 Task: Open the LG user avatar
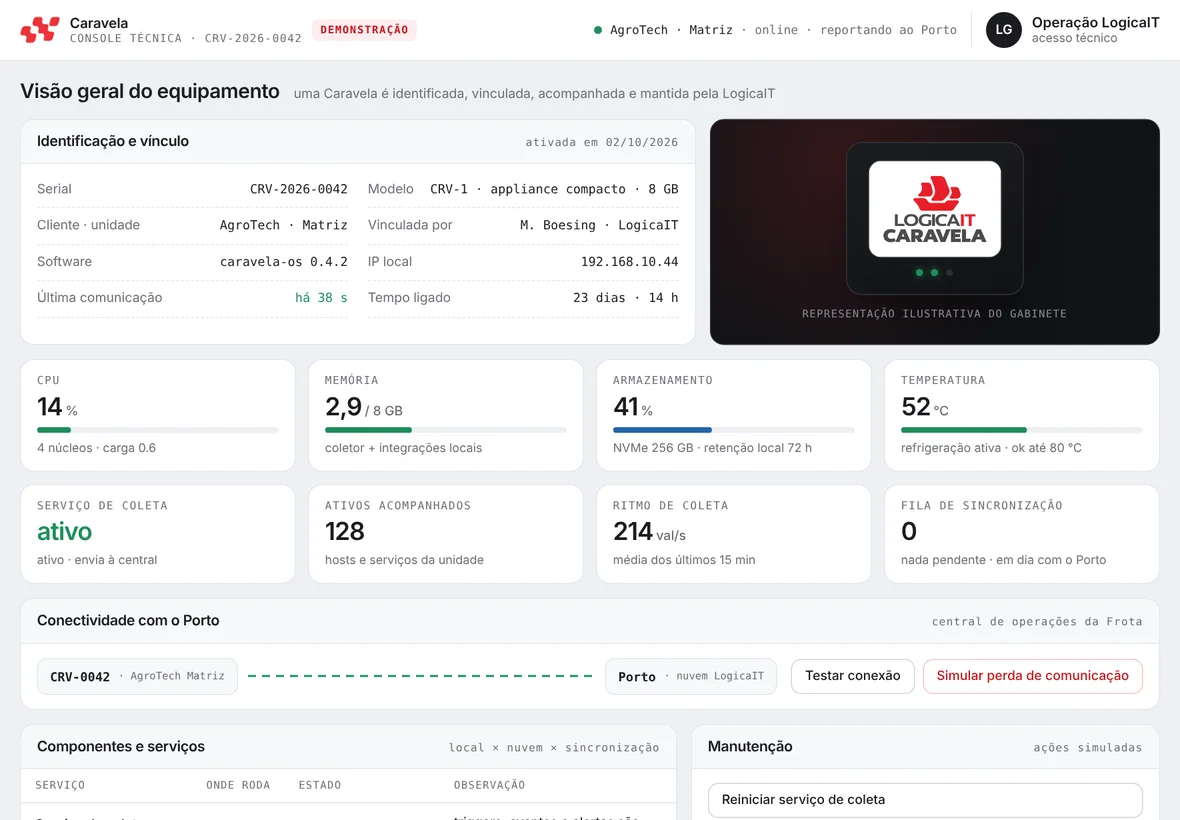(x=1004, y=30)
